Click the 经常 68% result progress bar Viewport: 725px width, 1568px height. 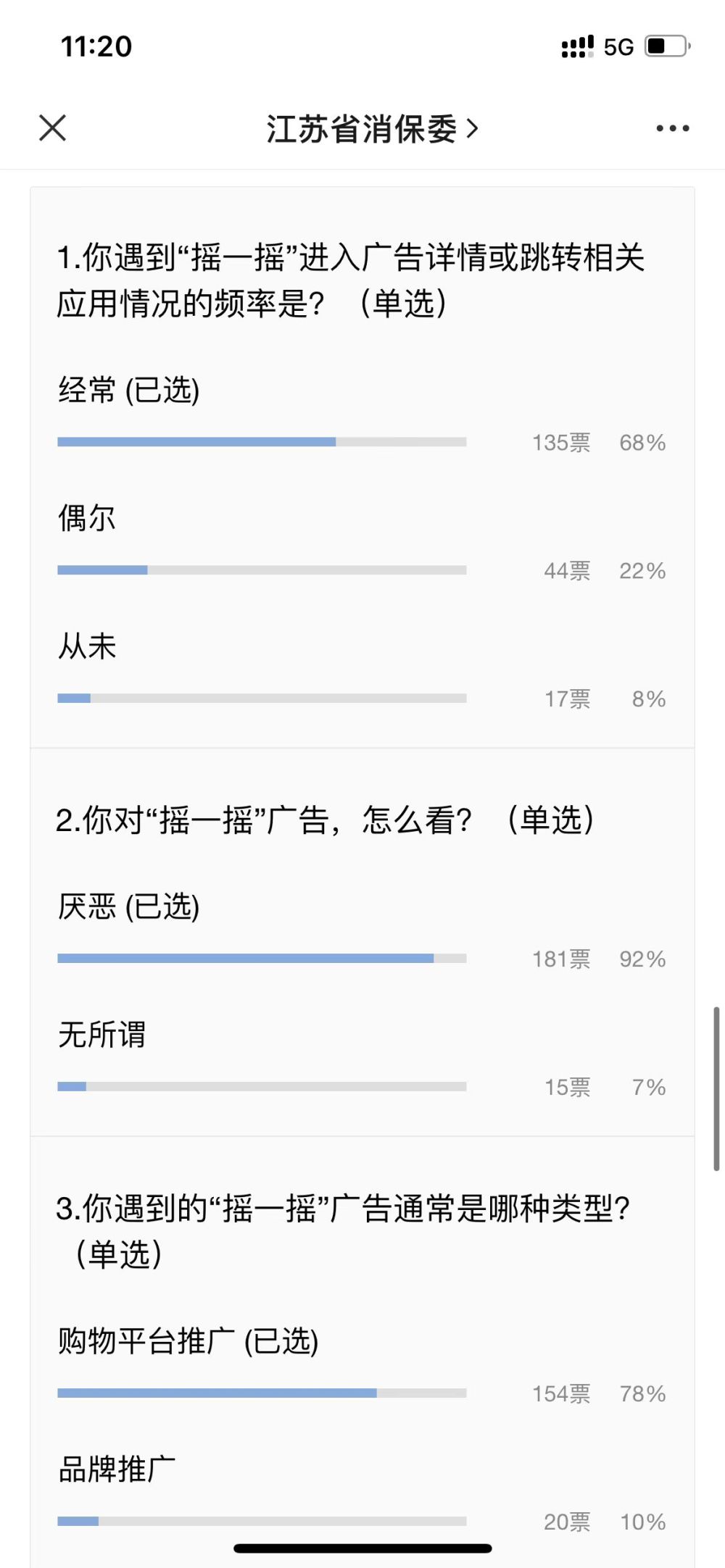[x=262, y=442]
